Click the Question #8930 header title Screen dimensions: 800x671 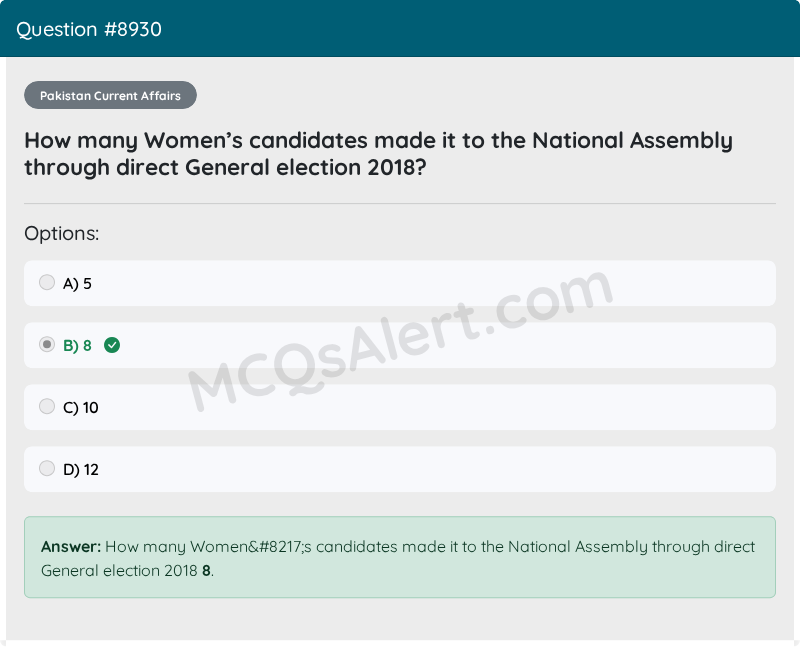click(89, 29)
